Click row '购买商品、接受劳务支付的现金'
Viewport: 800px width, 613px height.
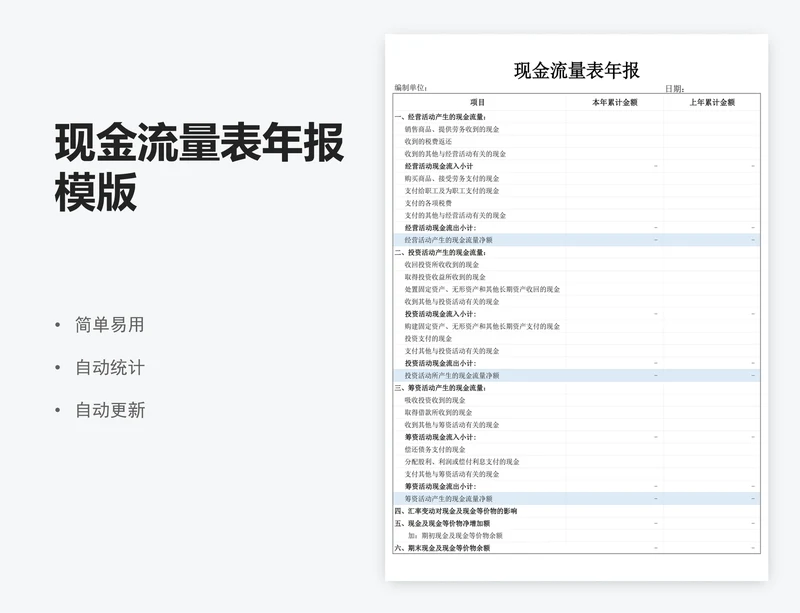tap(577, 178)
